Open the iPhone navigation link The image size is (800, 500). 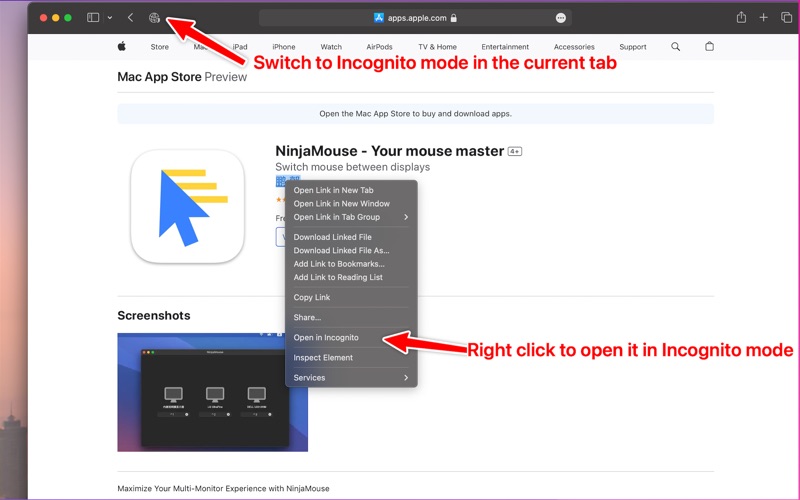point(284,46)
